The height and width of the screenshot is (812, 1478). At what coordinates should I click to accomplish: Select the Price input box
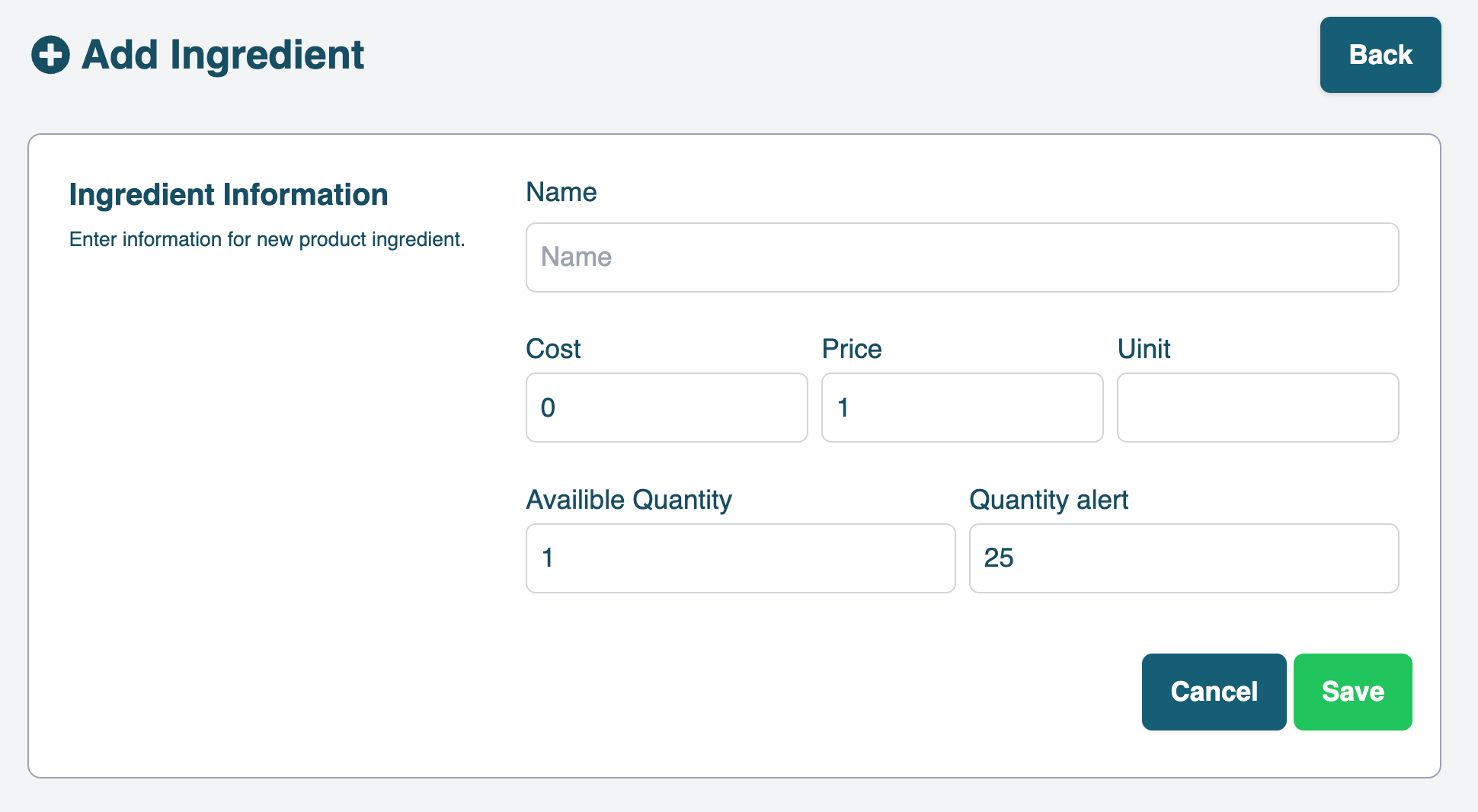(961, 408)
